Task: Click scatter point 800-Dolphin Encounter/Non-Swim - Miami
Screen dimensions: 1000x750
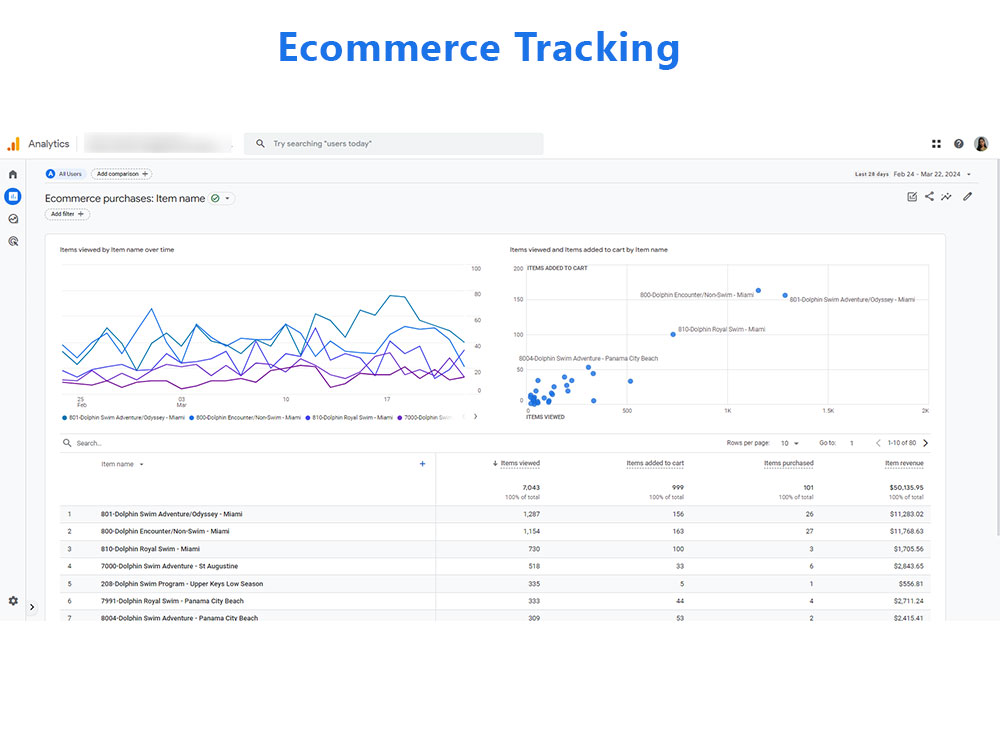Action: [758, 290]
